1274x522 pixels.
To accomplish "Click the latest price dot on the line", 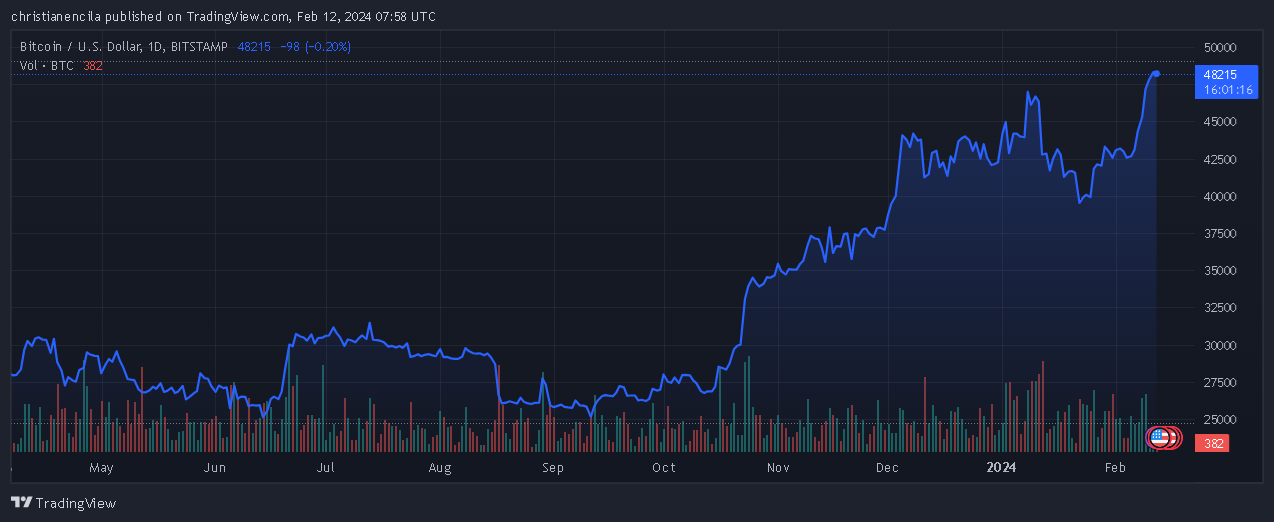I will (1156, 74).
